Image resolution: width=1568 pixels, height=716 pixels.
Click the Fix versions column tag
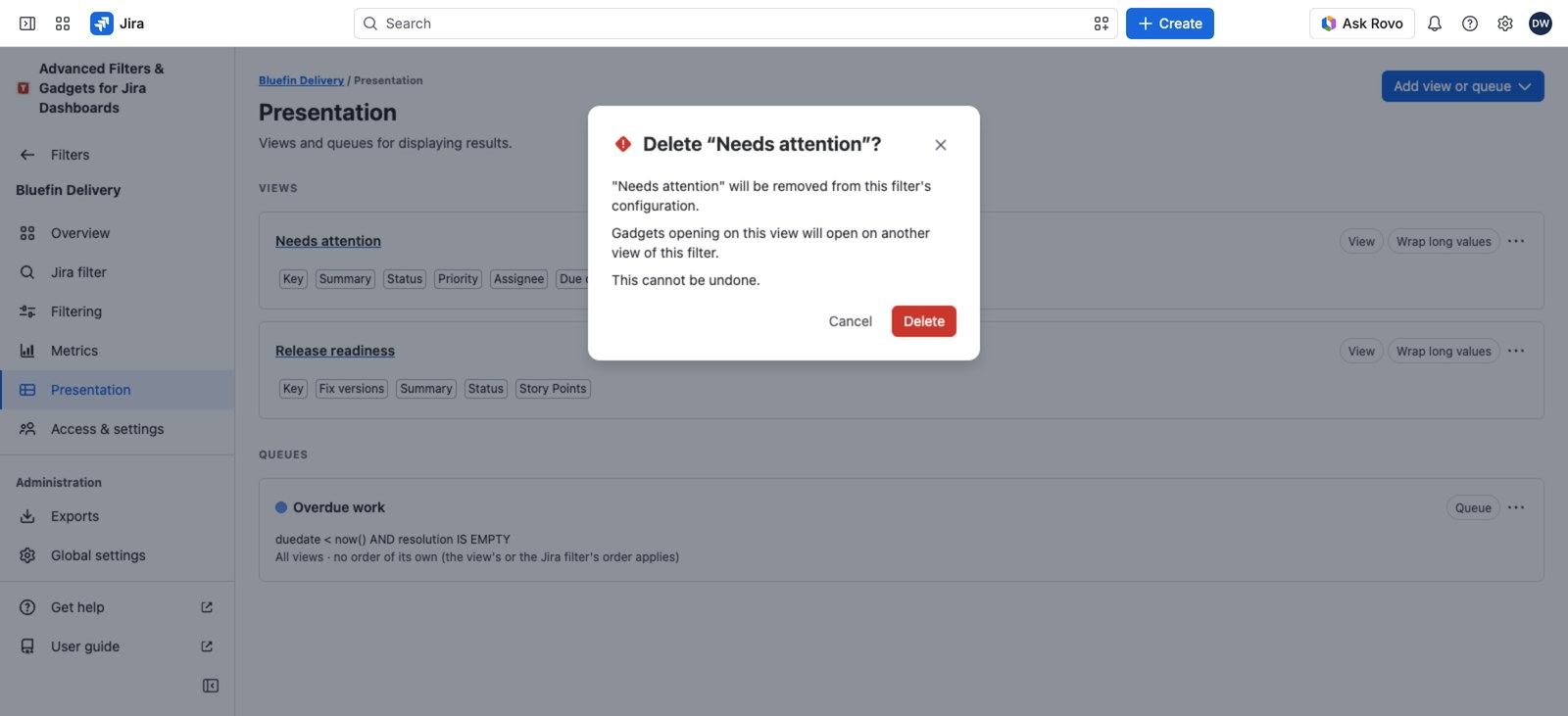[352, 389]
